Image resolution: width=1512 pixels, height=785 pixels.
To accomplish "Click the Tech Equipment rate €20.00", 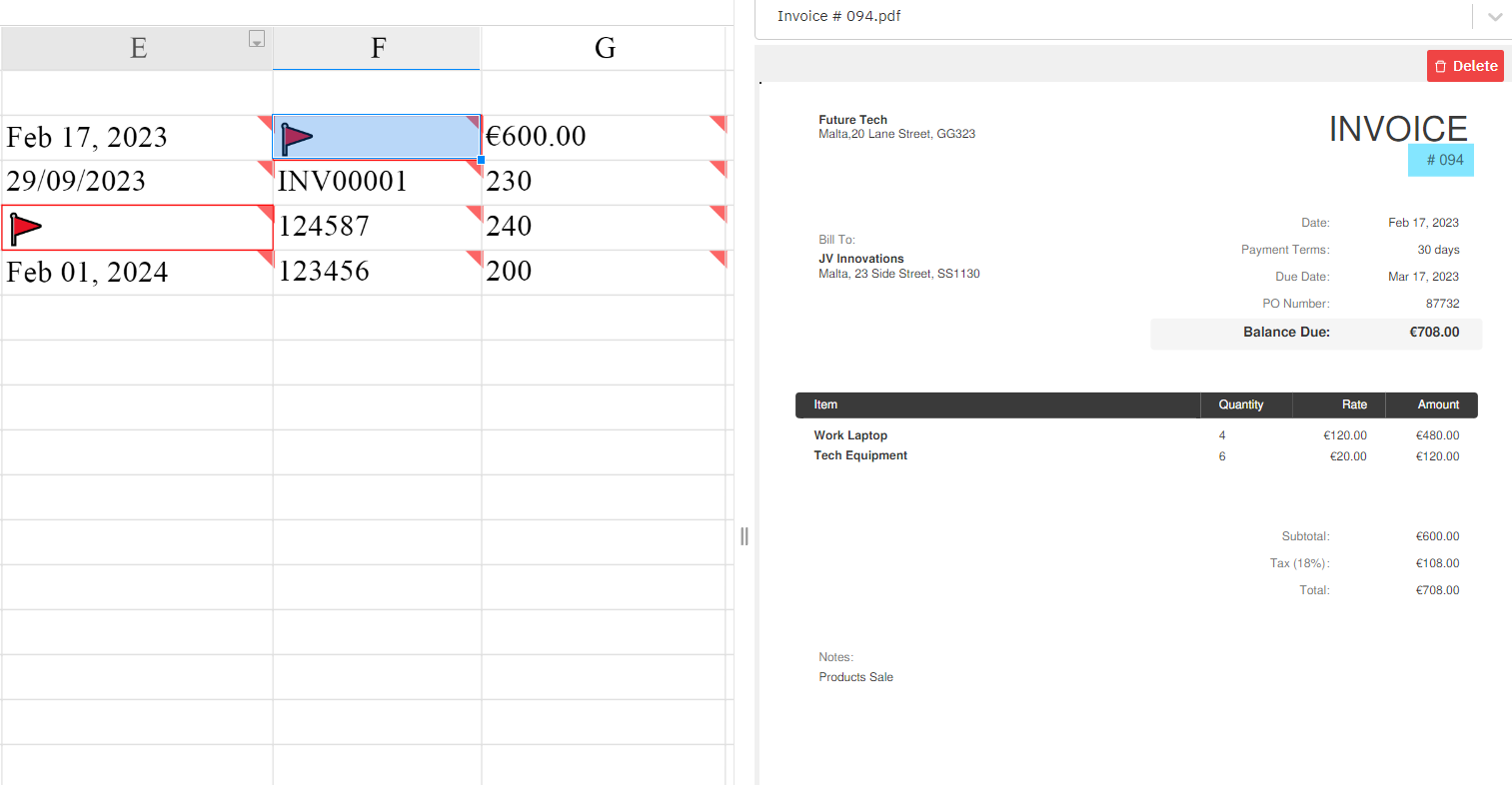I will [x=1348, y=456].
